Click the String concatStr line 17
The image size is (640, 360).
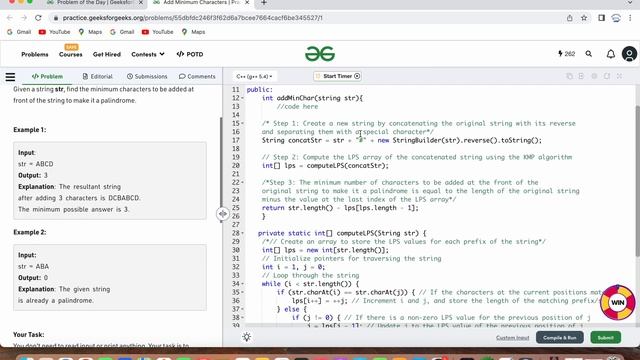coord(402,140)
